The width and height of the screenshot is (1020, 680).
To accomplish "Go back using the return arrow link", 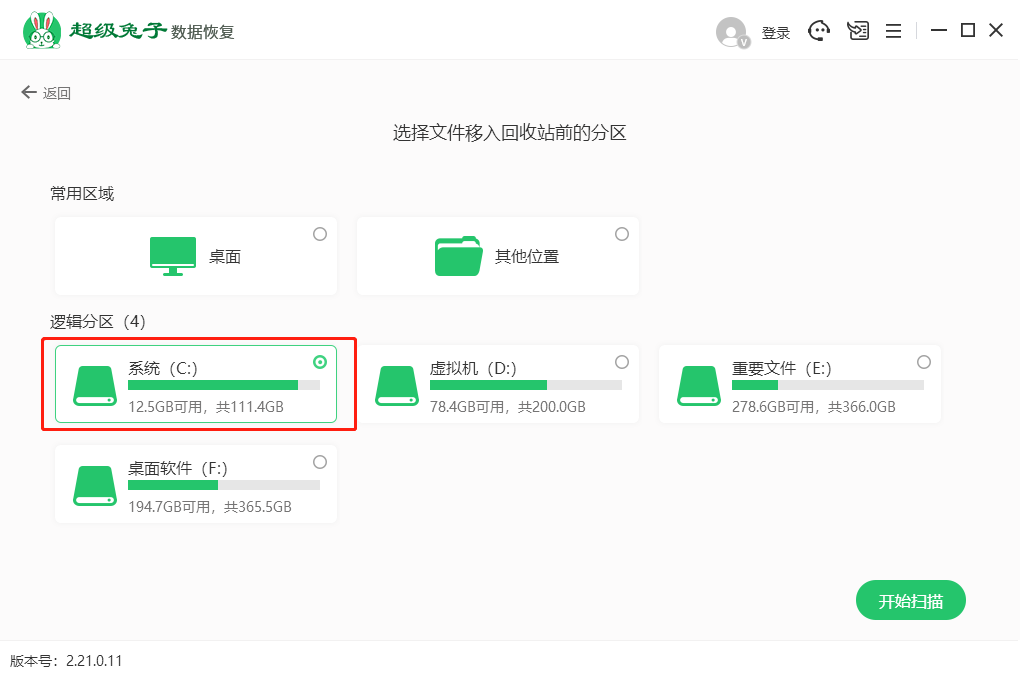I will 46,93.
